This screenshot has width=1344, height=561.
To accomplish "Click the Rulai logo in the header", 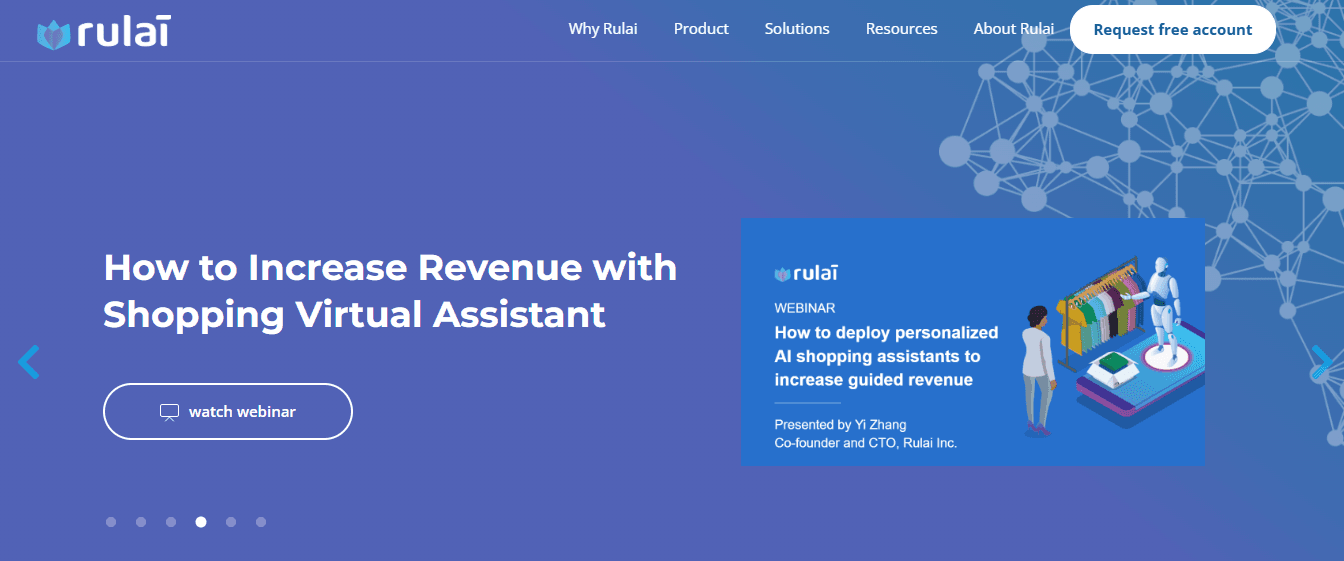I will 104,33.
